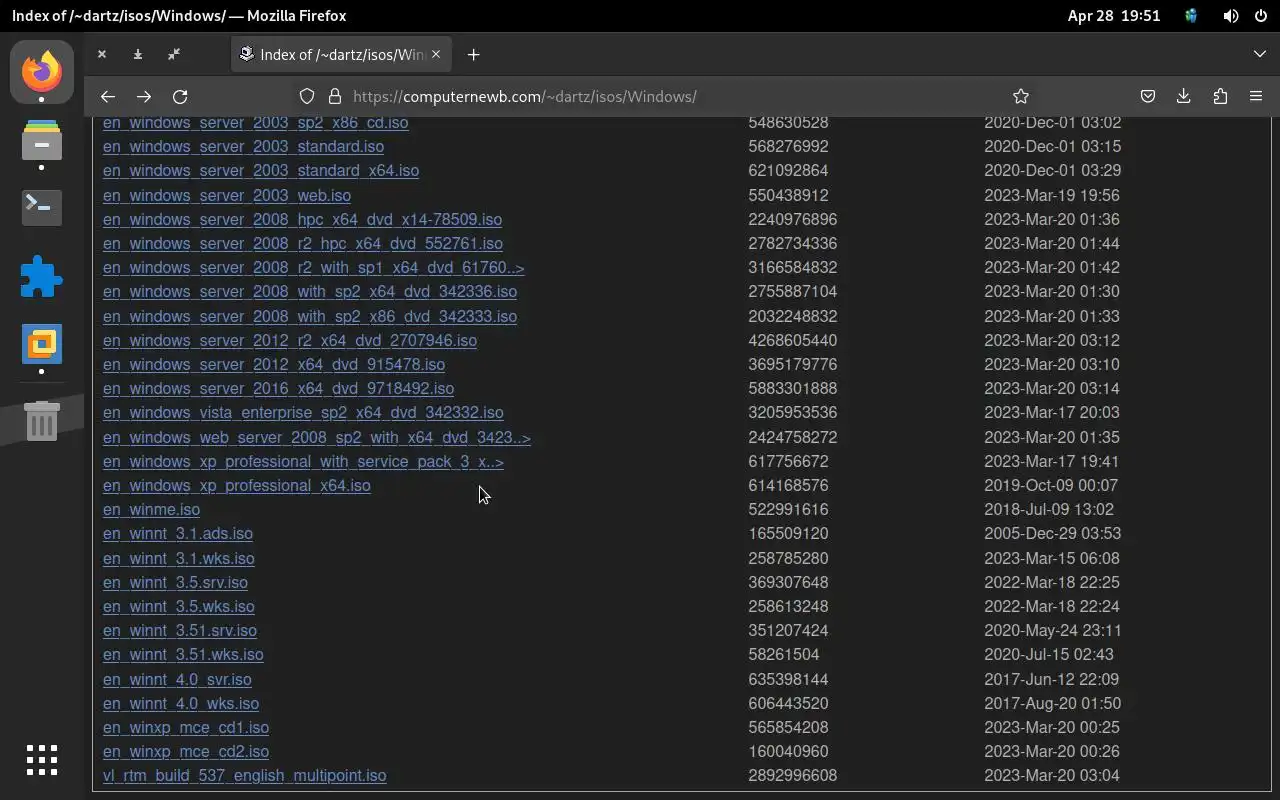Go forward to the next page
Image resolution: width=1280 pixels, height=800 pixels.
point(144,96)
